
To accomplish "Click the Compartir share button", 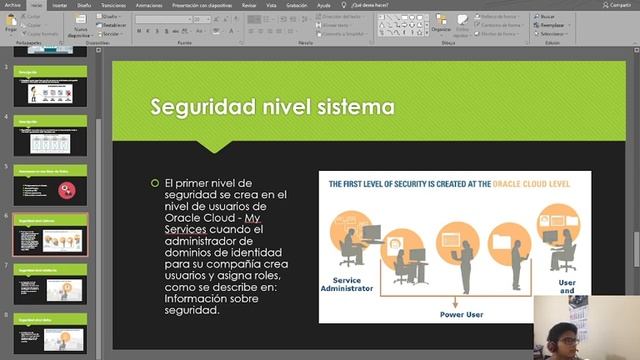I will (617, 5).
